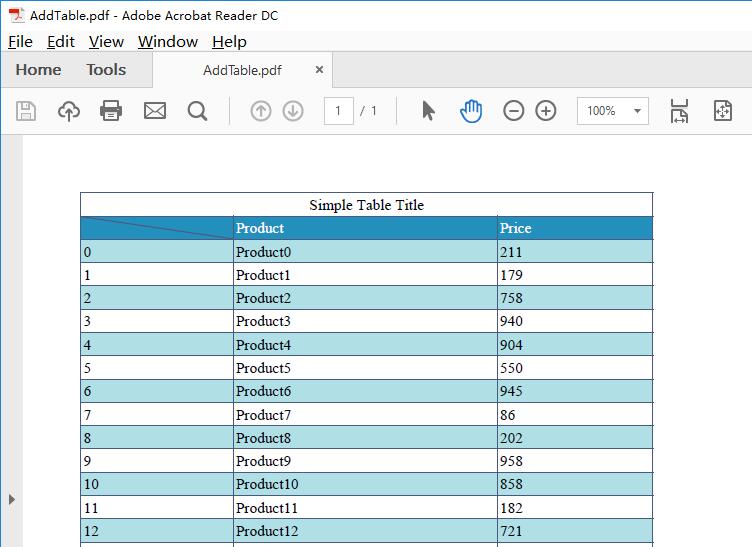Enable the Hand pan tool
The width and height of the screenshot is (752, 547).
click(x=471, y=111)
